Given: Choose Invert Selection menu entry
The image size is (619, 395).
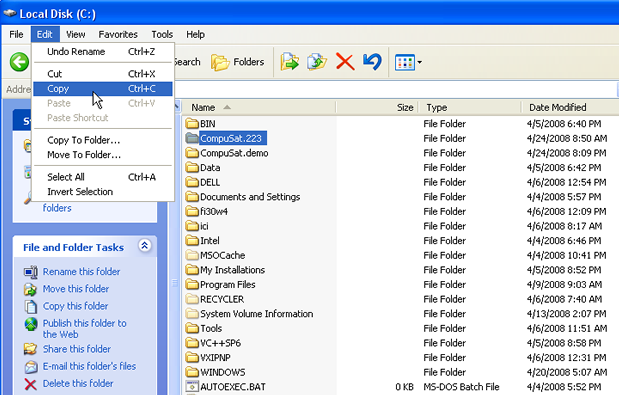Looking at the screenshot, I should [x=103, y=191].
